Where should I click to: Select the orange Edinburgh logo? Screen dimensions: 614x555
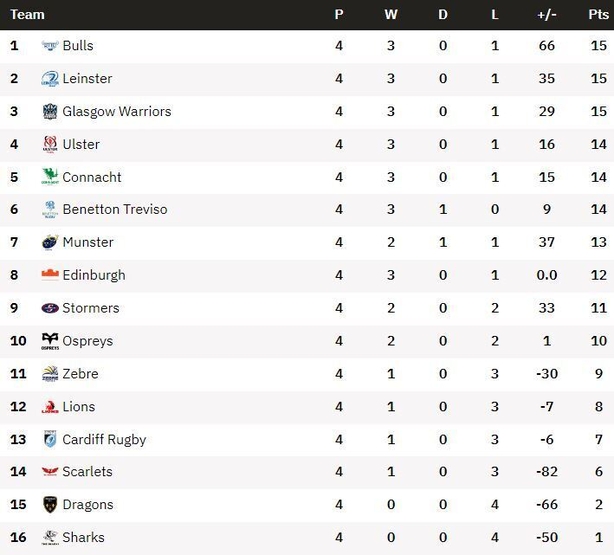50,275
